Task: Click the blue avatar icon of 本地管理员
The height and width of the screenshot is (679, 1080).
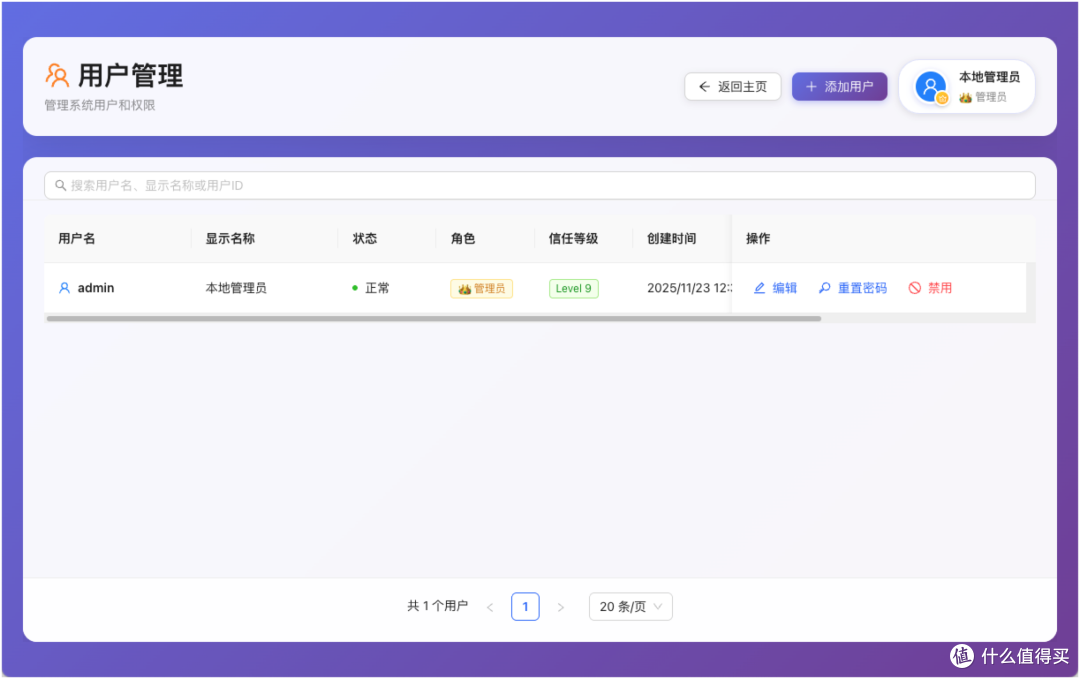Action: point(931,87)
